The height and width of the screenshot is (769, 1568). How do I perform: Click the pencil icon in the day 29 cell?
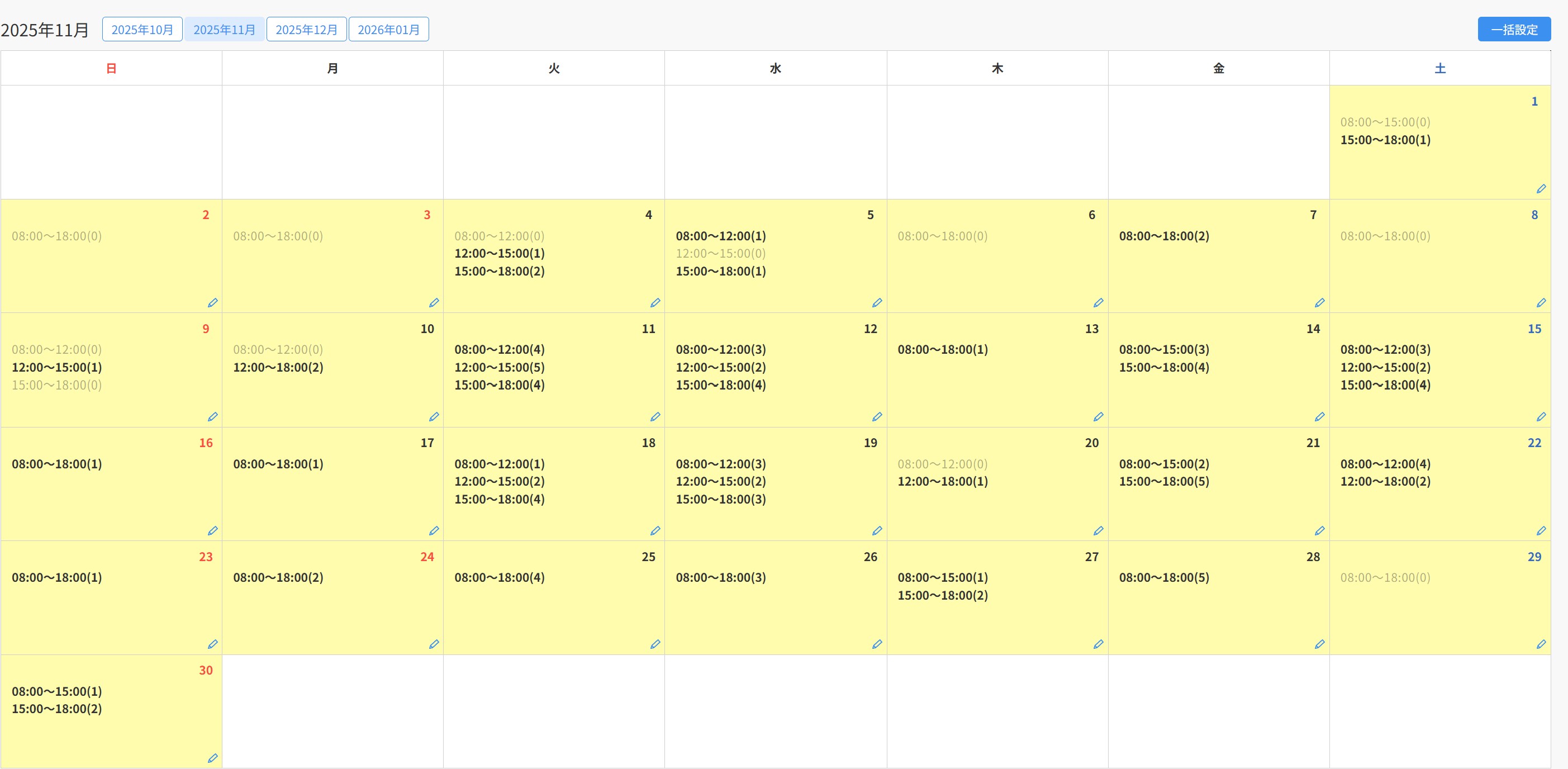[1541, 644]
